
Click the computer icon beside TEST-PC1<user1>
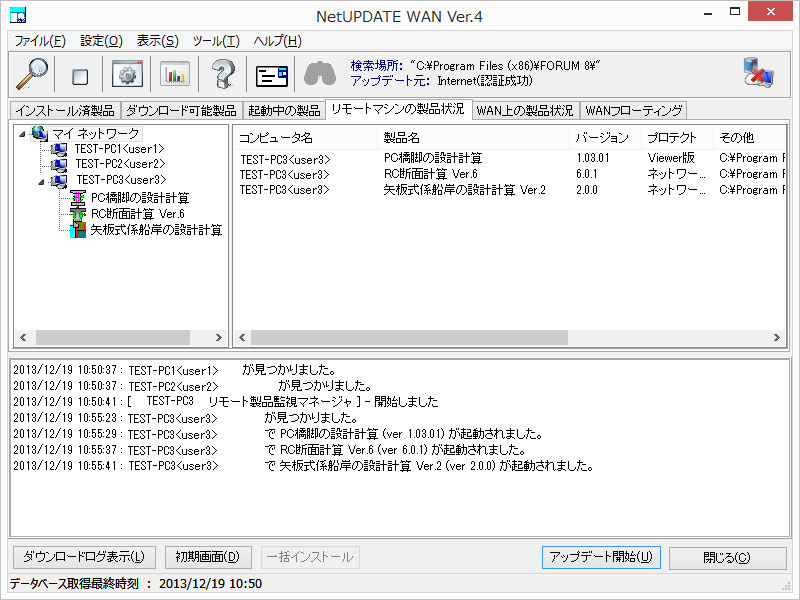[x=59, y=149]
